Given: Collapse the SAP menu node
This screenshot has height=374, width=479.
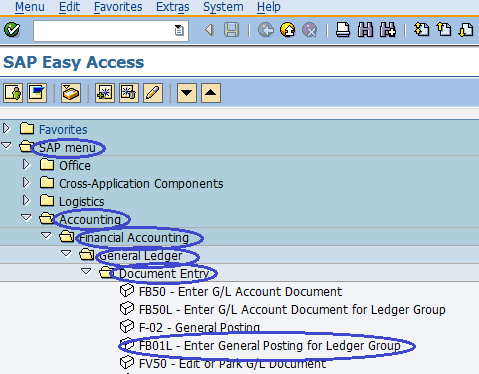Looking at the screenshot, I should pos(6,146).
